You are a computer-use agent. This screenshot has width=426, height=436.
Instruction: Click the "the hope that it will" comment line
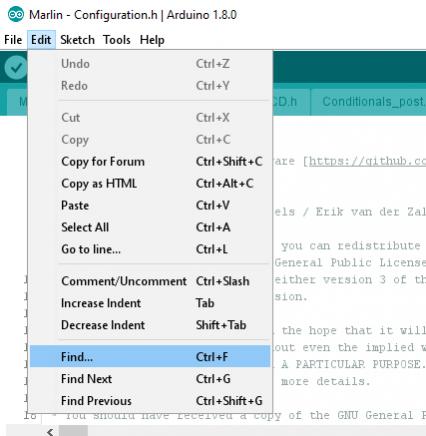point(353,331)
